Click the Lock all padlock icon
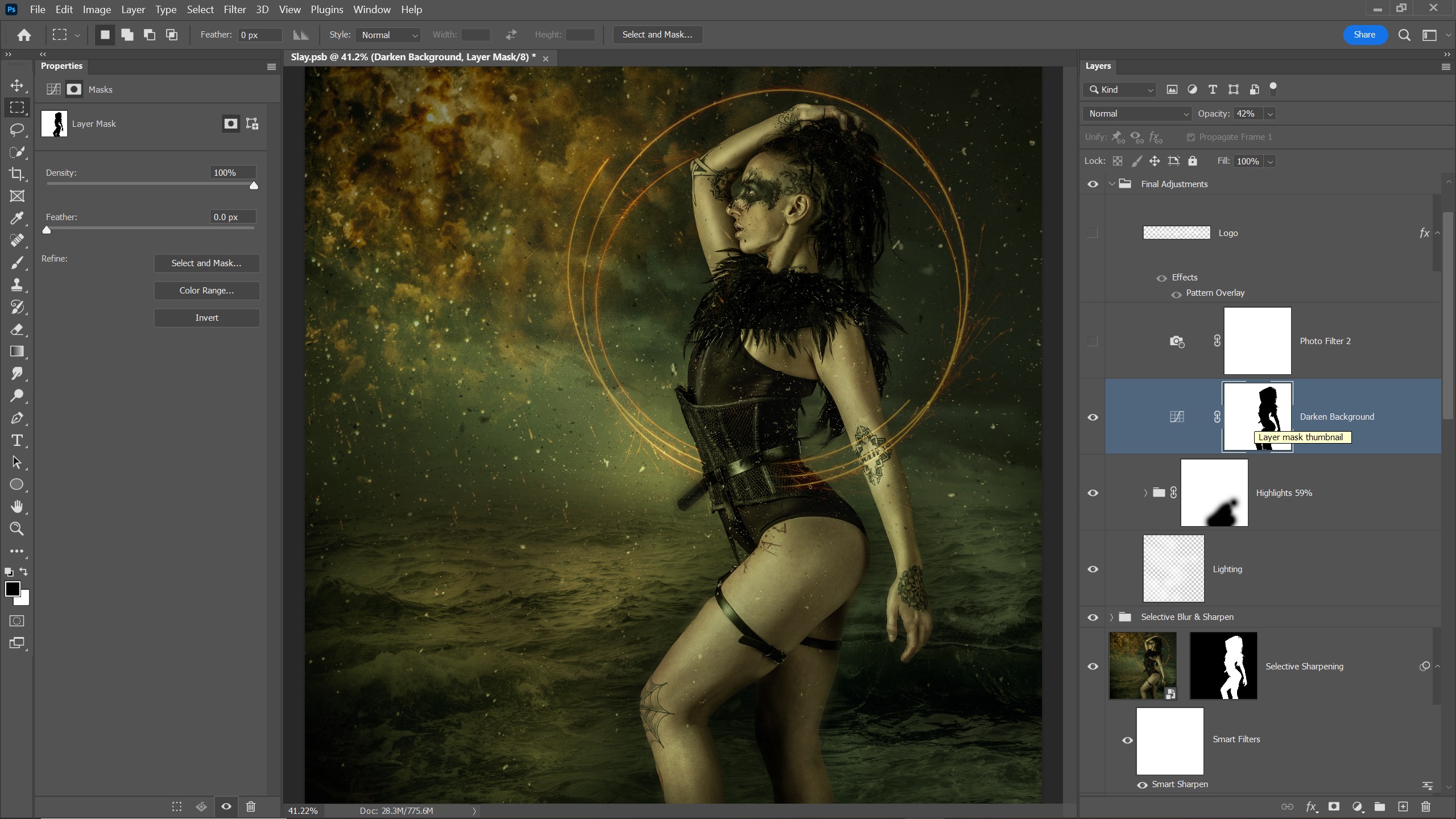This screenshot has height=819, width=1456. (1193, 161)
